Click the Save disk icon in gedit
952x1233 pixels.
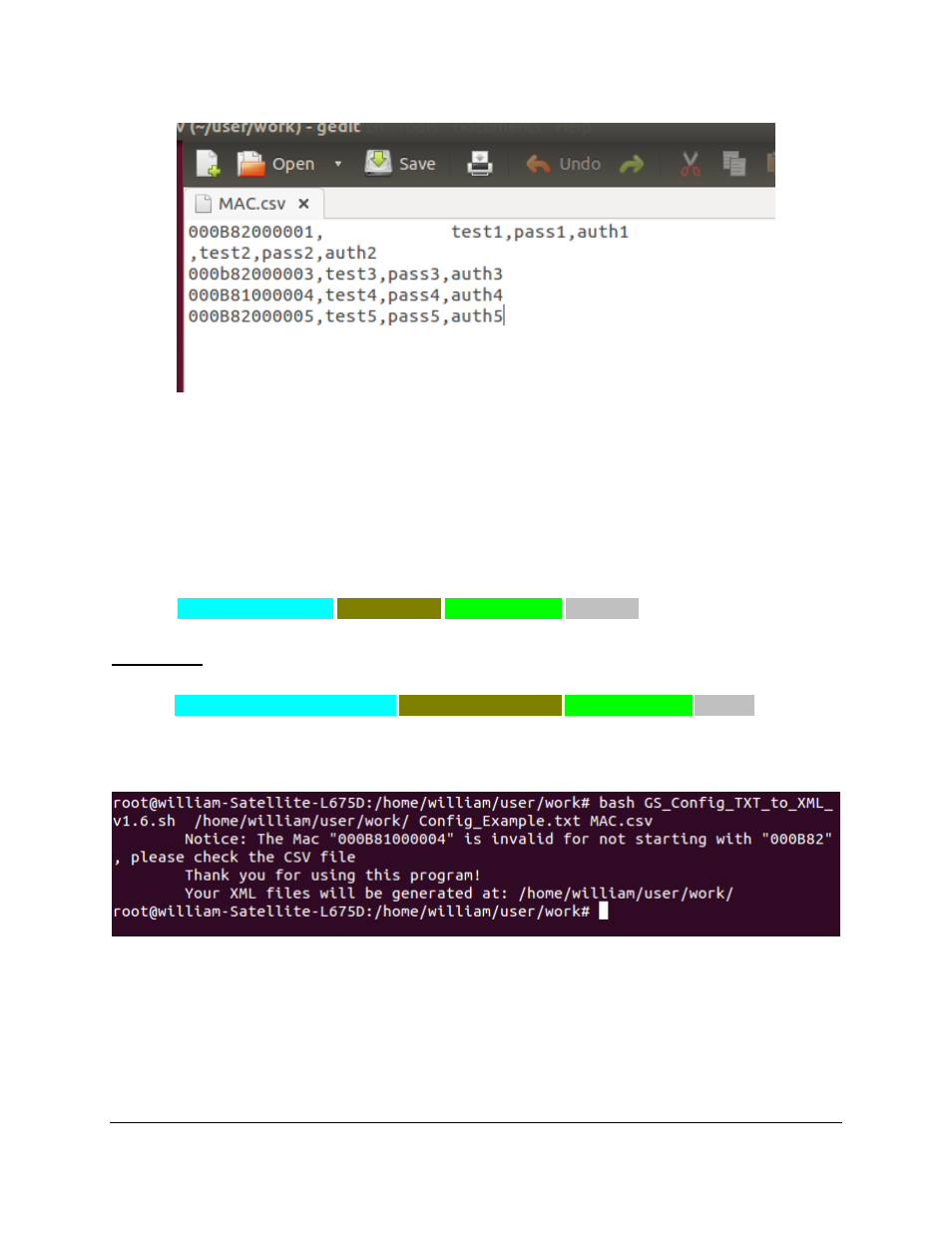point(378,163)
